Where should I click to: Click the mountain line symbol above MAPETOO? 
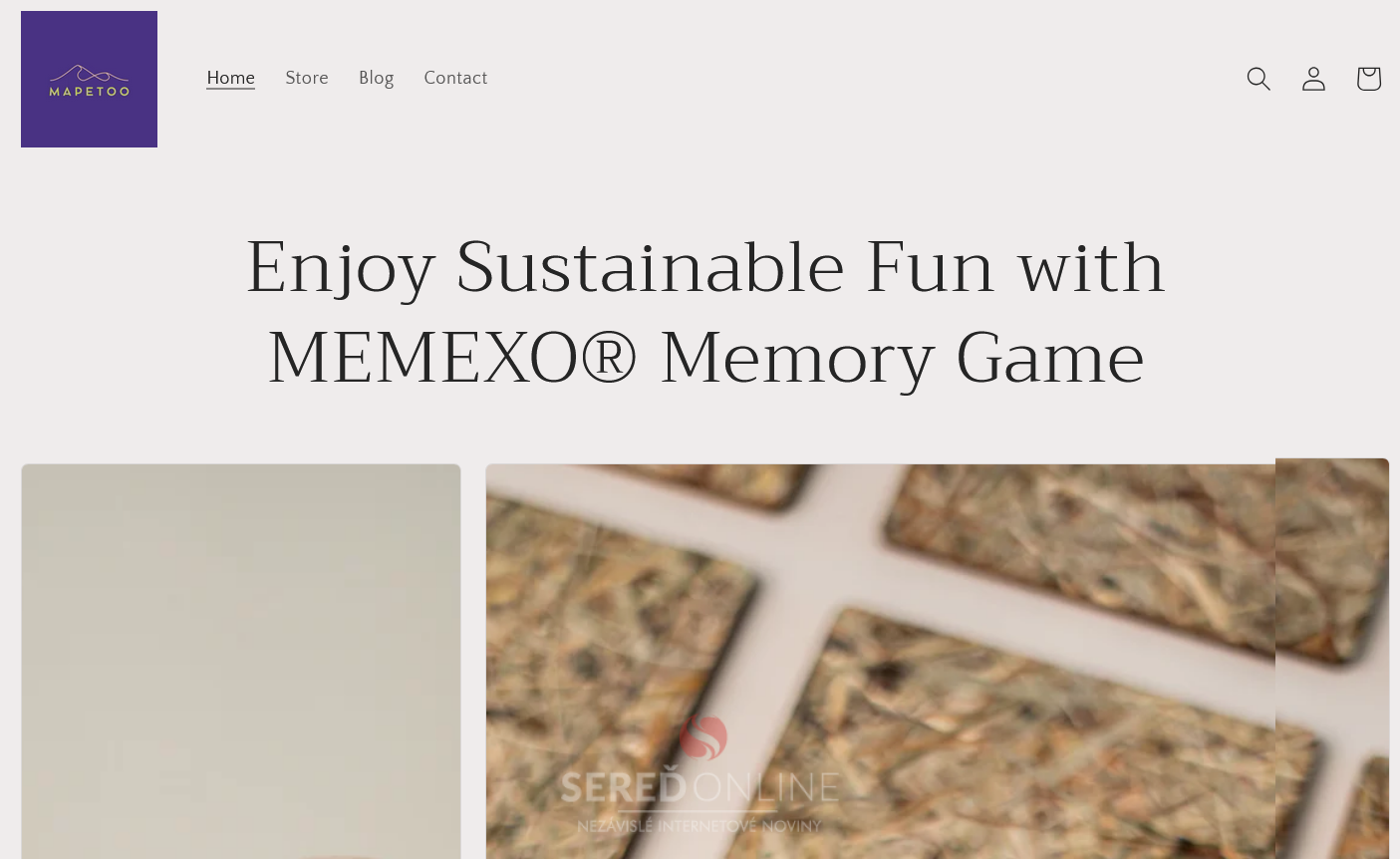point(89,73)
